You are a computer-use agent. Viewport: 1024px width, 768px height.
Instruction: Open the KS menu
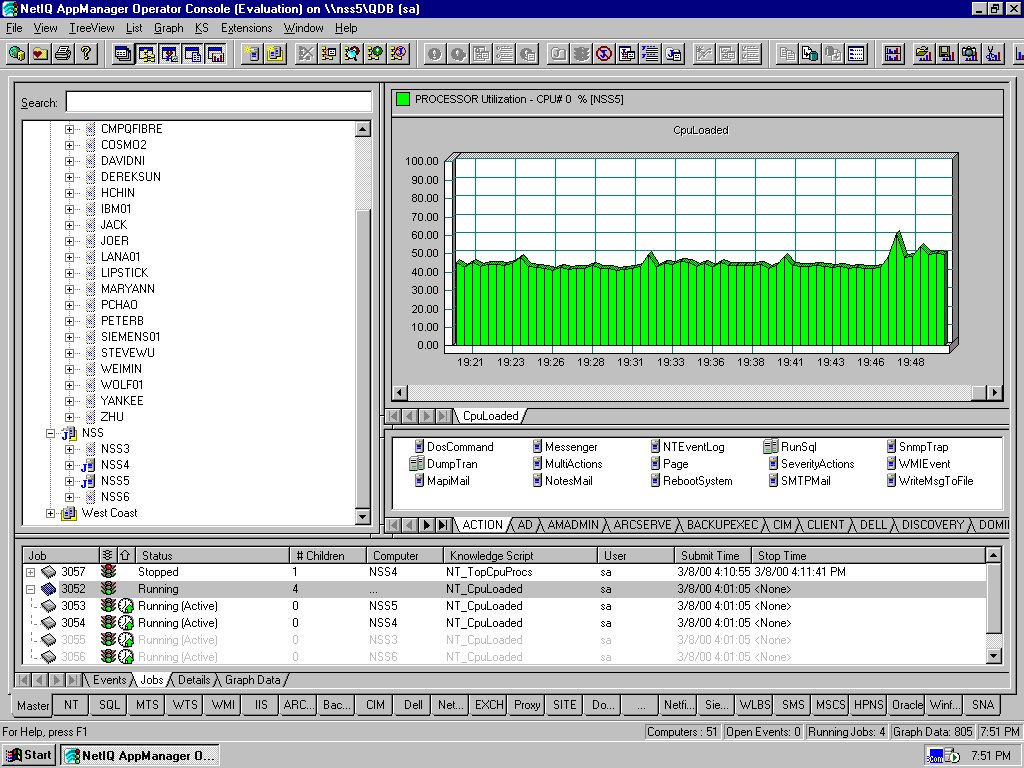202,28
